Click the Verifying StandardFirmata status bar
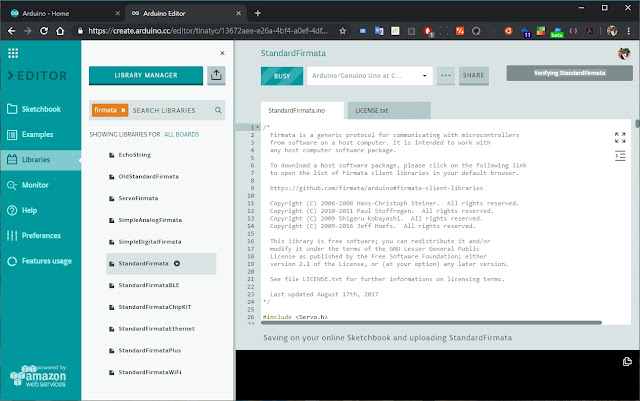 click(569, 73)
